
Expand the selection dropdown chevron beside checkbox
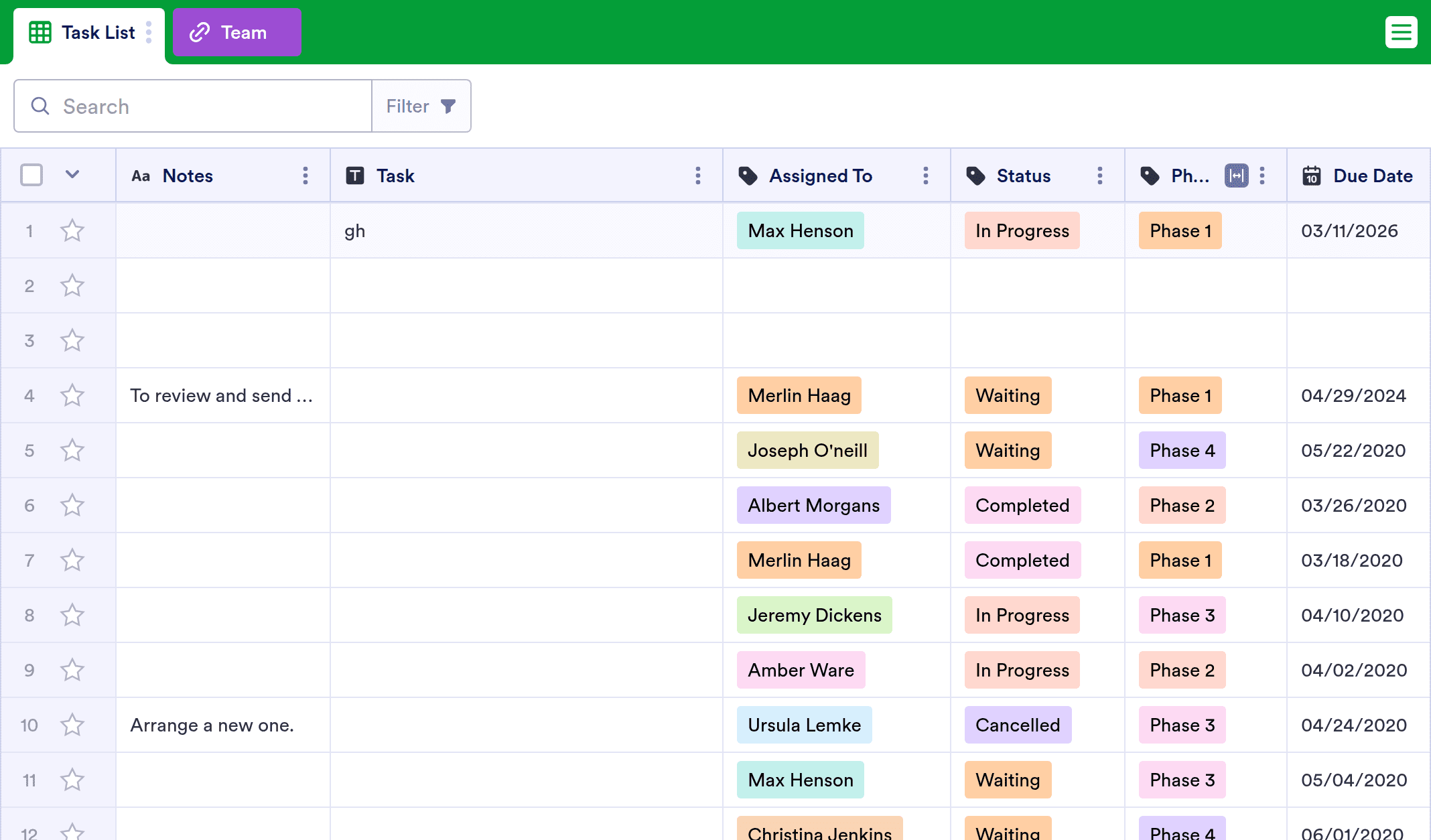pos(72,175)
